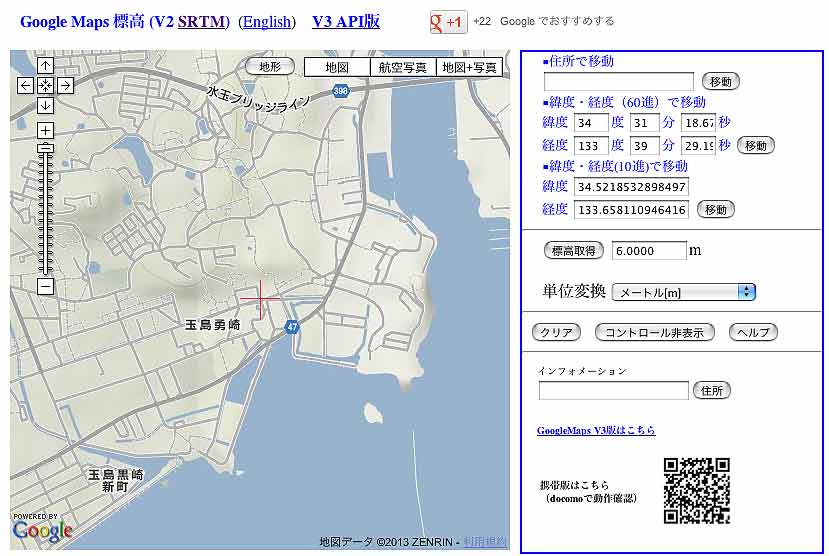Click the longitude seconds field 29.19
Image resolution: width=829 pixels, height=556 pixels.
click(698, 145)
